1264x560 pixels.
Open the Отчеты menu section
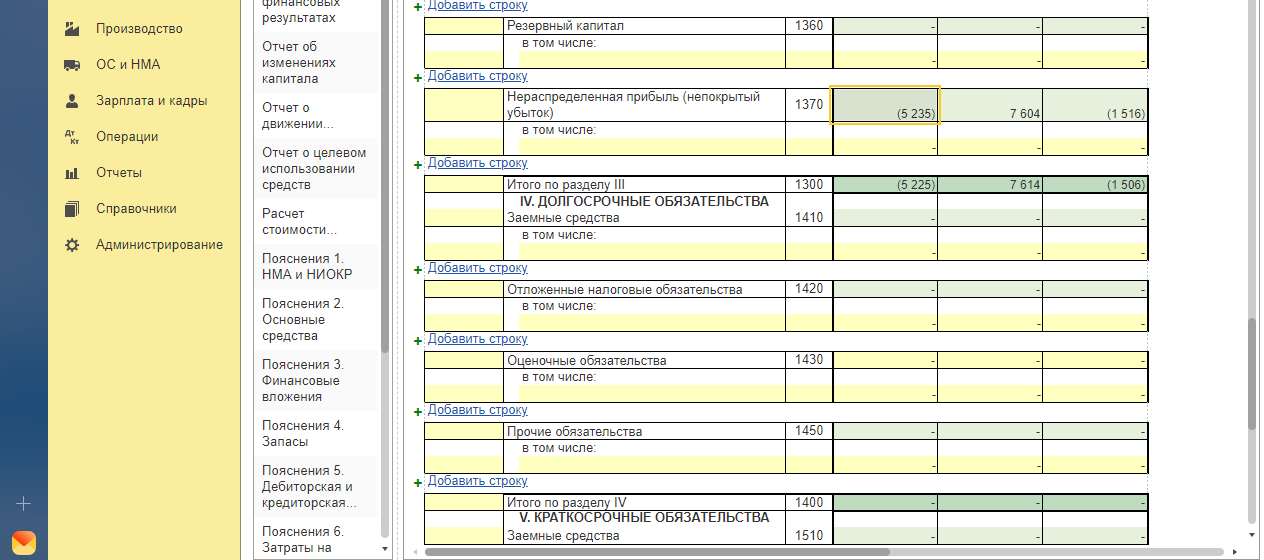click(119, 173)
